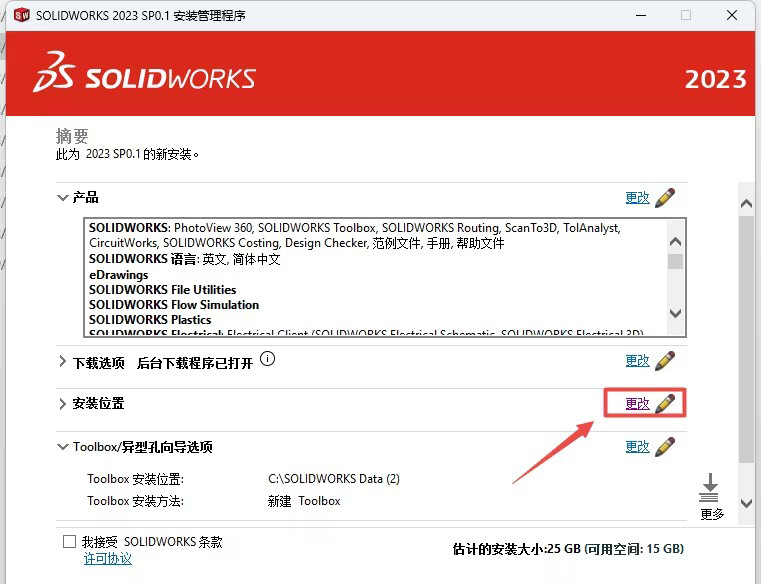The width and height of the screenshot is (761, 584).
Task: Select the eDrawings entry in product list
Action: 118,275
